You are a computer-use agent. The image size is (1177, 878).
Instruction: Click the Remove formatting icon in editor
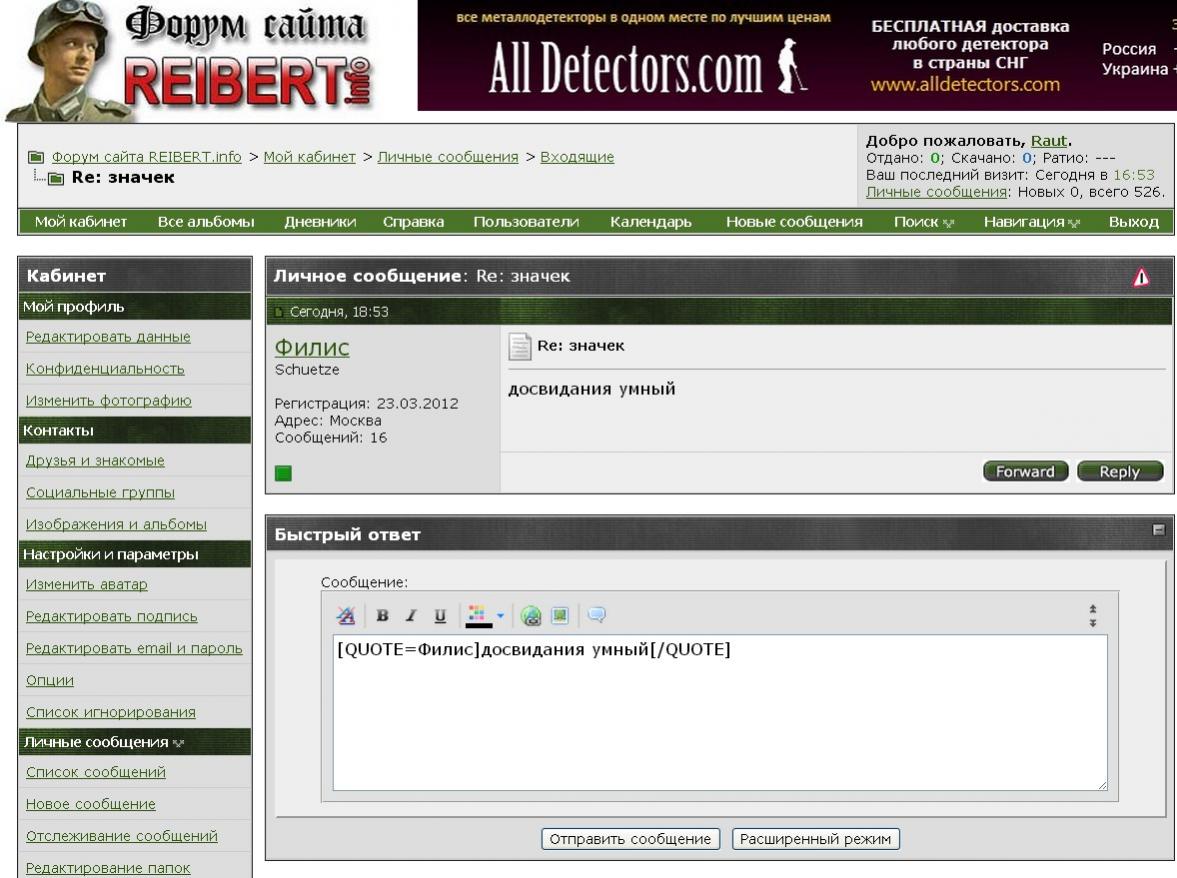[x=346, y=616]
